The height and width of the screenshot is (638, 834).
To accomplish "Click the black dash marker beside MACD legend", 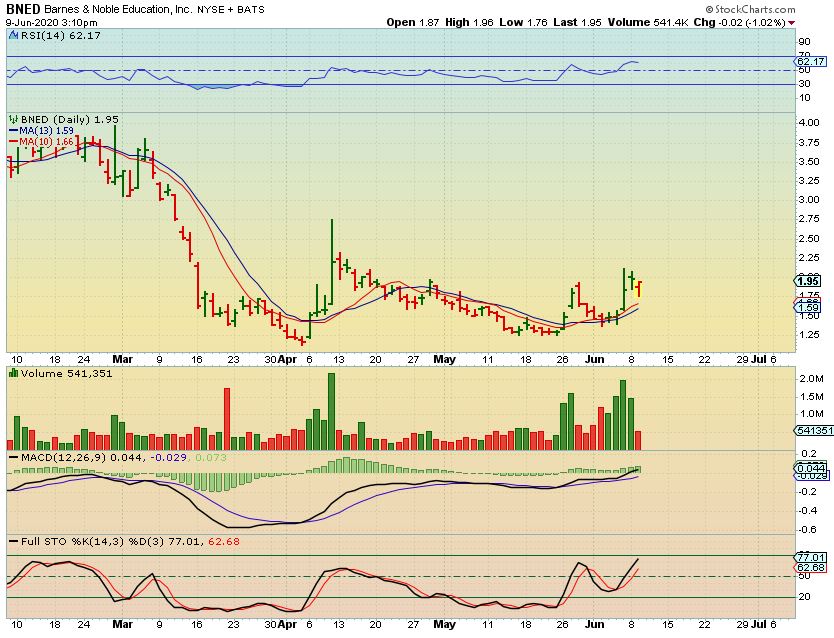I will tap(13, 458).
